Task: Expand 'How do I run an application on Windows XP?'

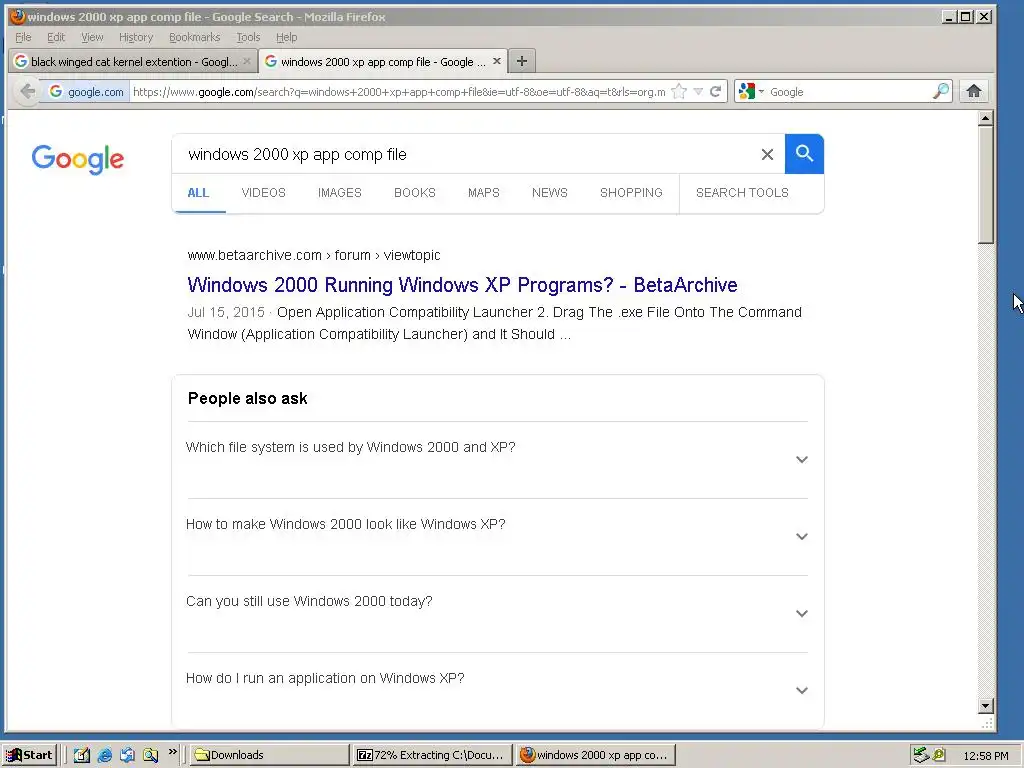Action: (x=498, y=690)
